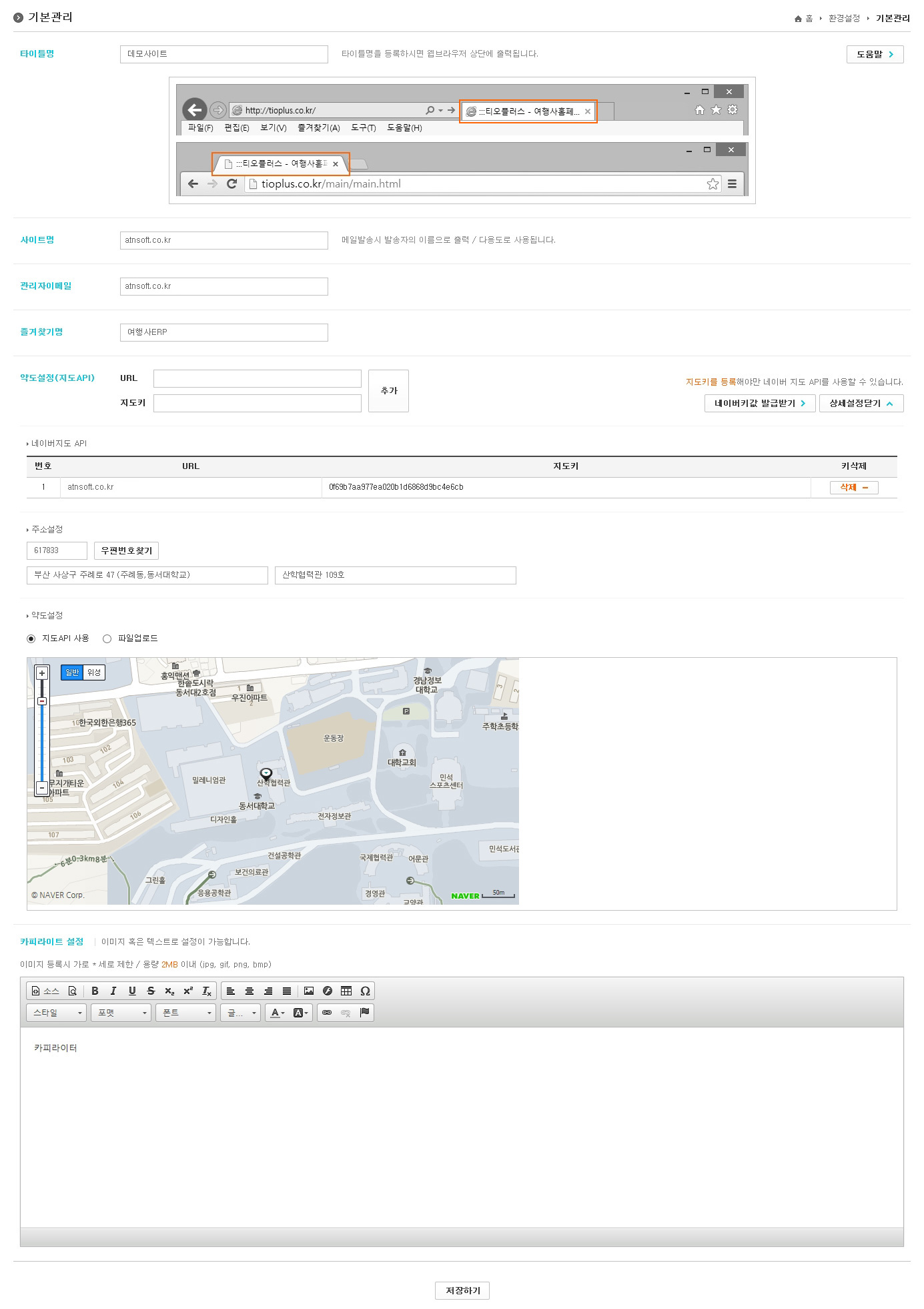Select the 지도API 사용 radio option
The image size is (924, 1309).
click(x=31, y=638)
